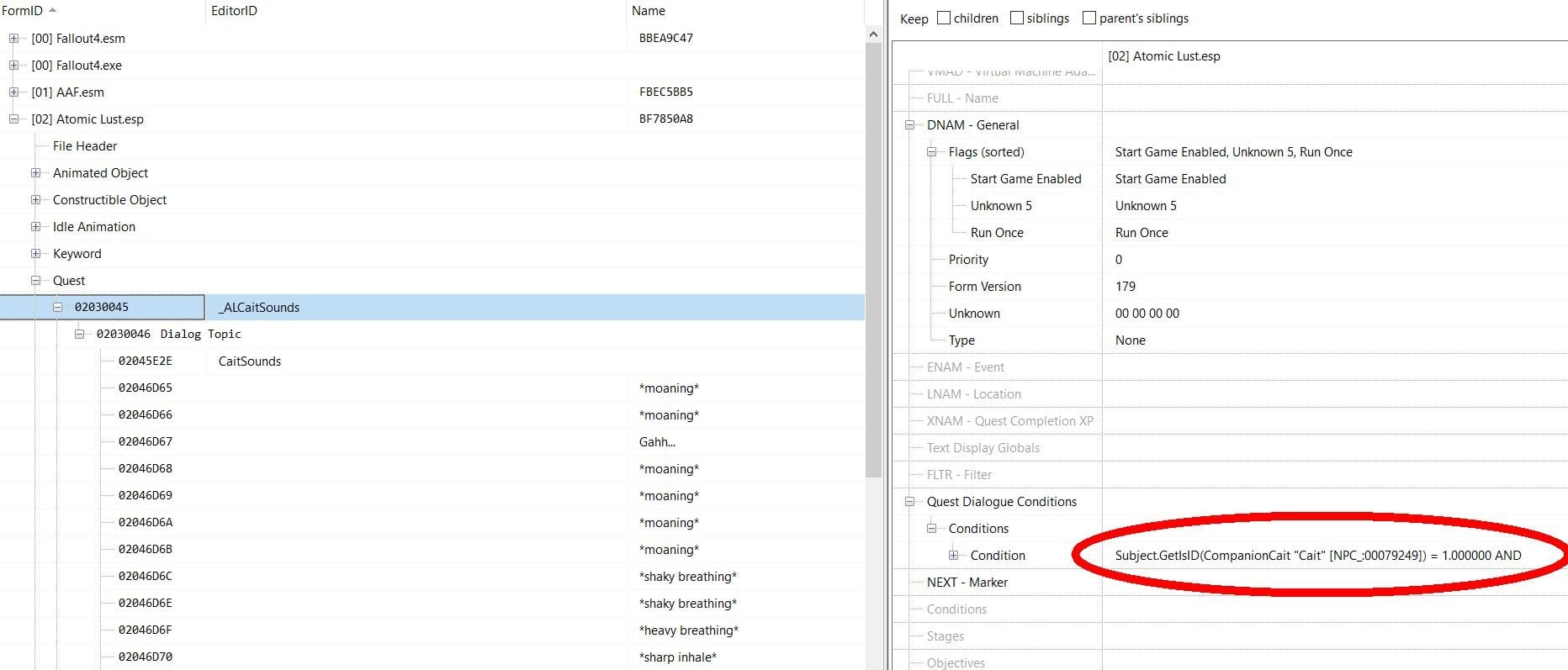Screen dimensions: 1568x670
Task: Click the Flags value Start Game Enabled, Unknown 5, Run Once
Action: click(x=1234, y=152)
